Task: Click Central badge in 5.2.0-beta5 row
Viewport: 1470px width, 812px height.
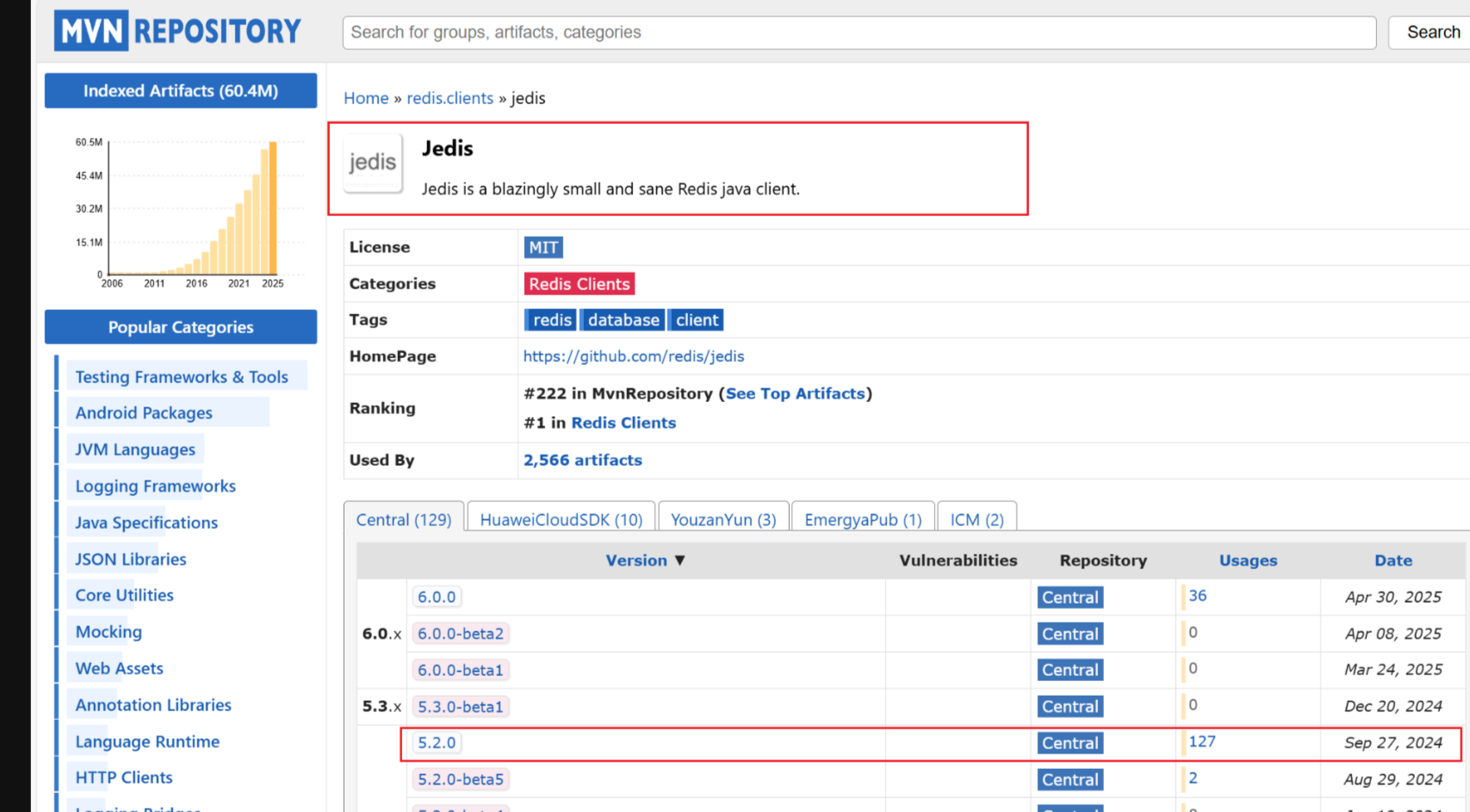Action: 1070,780
